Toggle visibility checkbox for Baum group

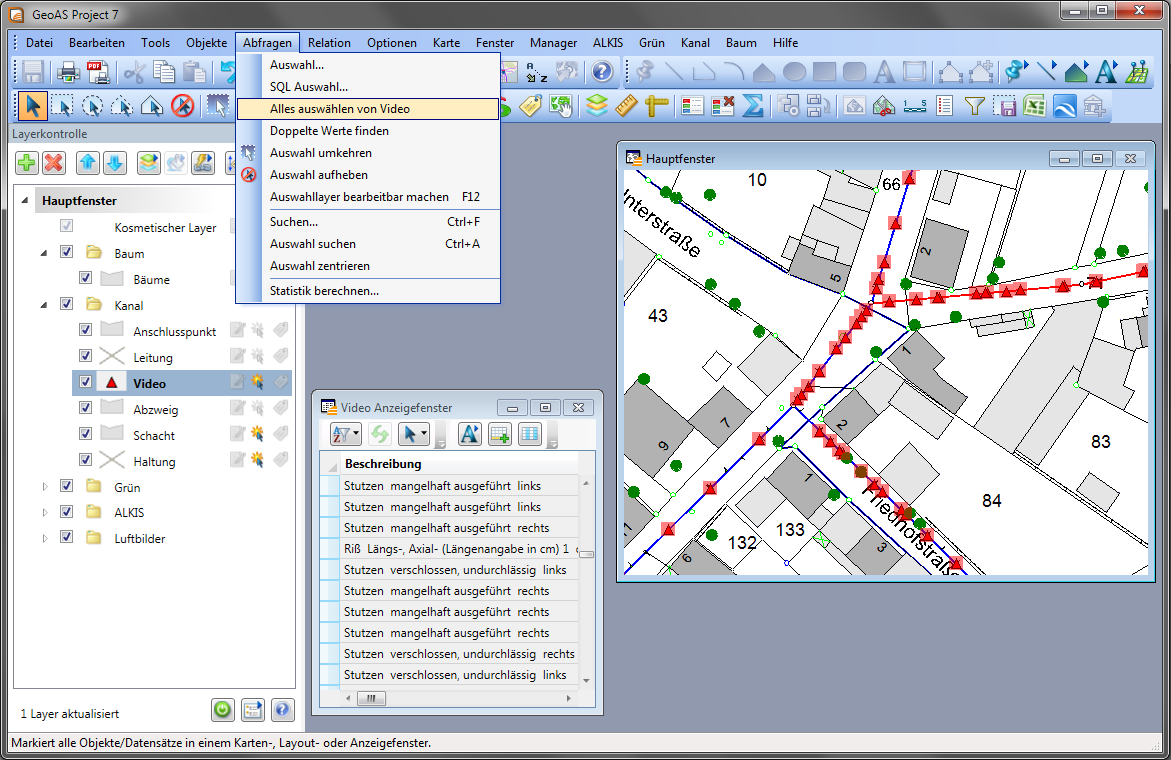click(66, 252)
